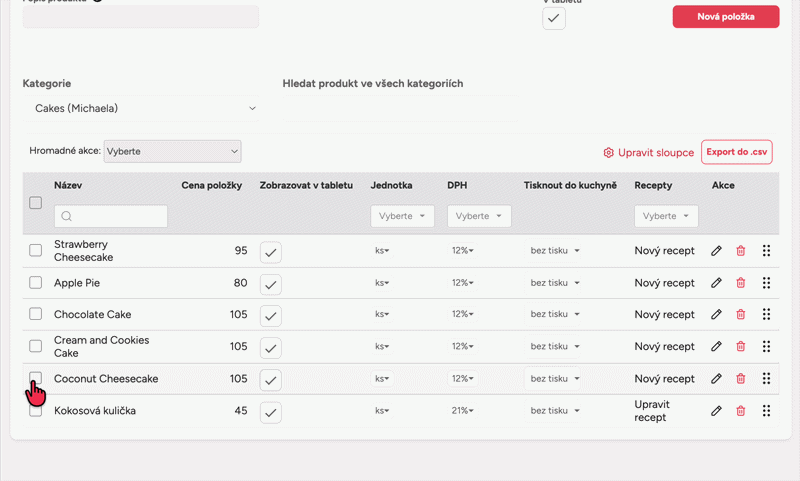This screenshot has width=800, height=481.
Task: Expand the Hromadné akce dropdown
Action: (172, 151)
